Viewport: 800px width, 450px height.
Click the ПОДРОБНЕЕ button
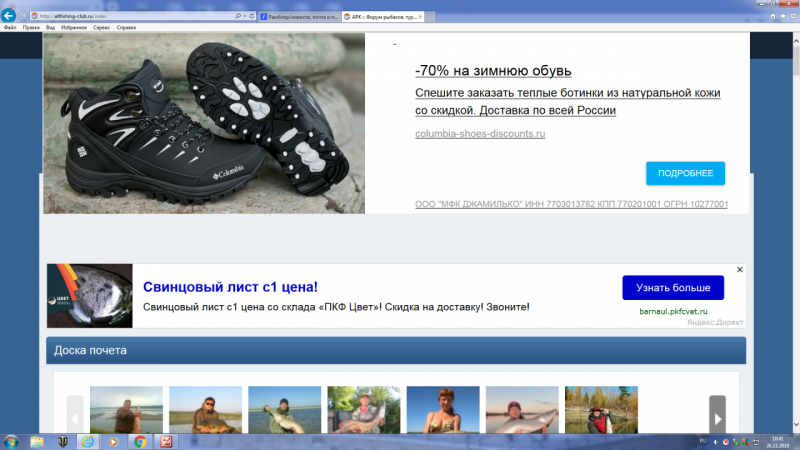(685, 173)
